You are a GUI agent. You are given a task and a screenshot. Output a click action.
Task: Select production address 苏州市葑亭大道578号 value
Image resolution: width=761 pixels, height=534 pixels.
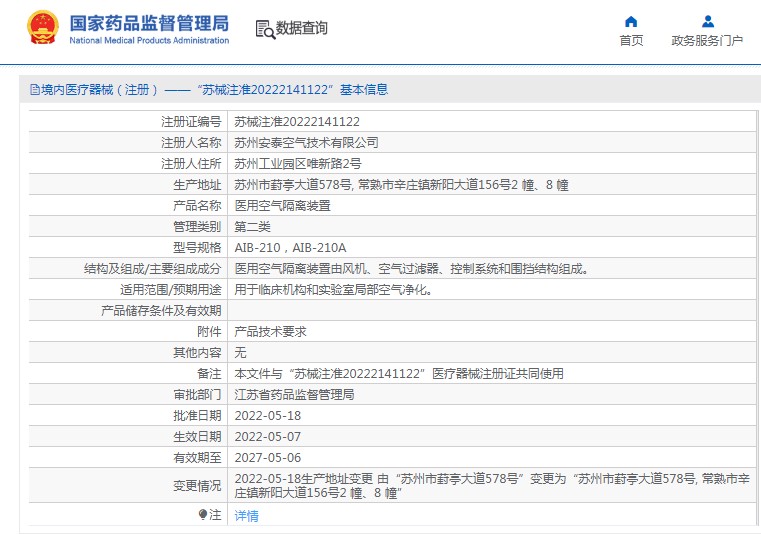pyautogui.click(x=401, y=184)
